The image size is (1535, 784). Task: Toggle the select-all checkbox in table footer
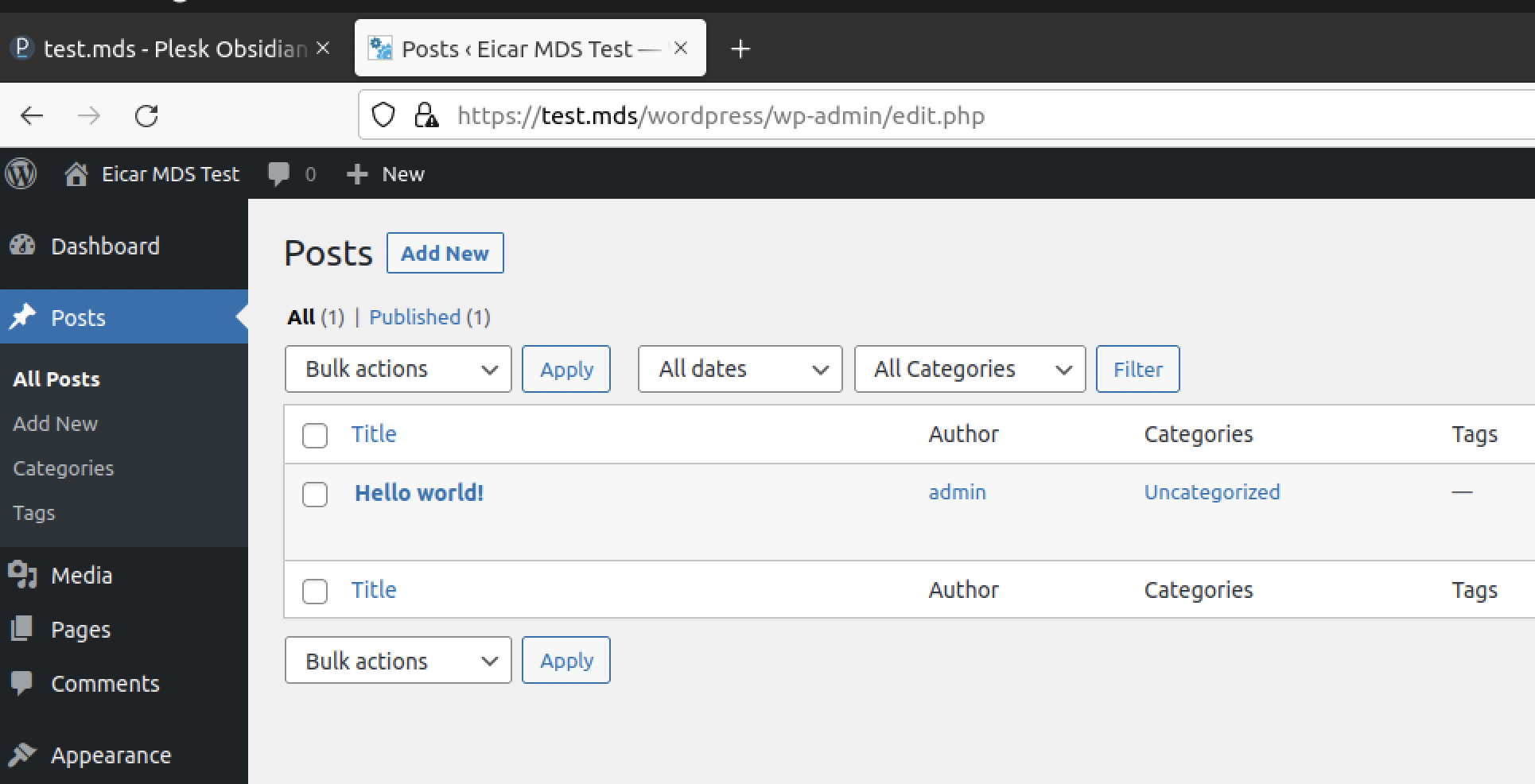coord(315,591)
